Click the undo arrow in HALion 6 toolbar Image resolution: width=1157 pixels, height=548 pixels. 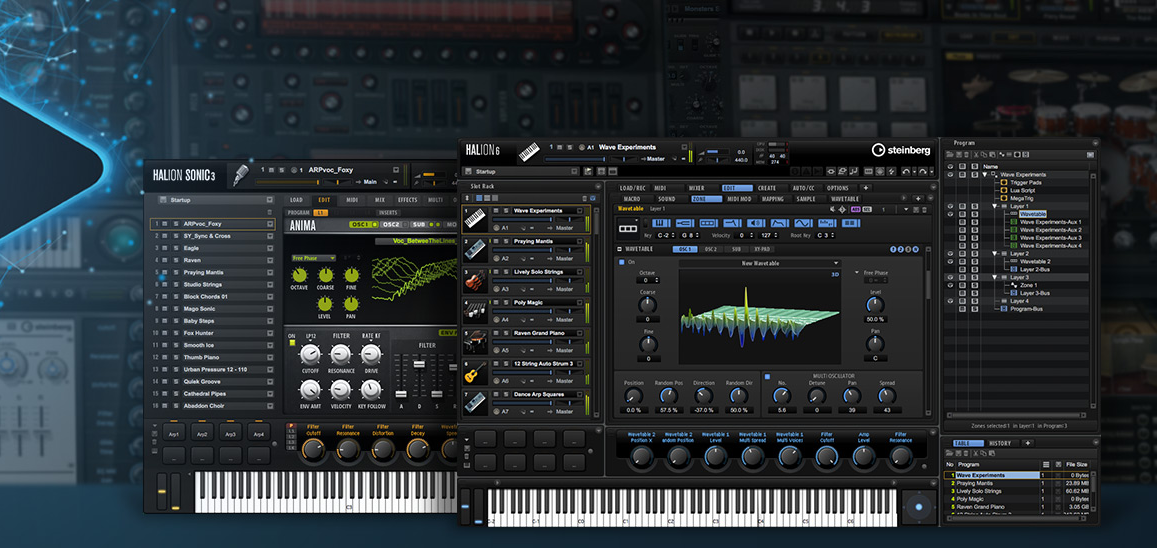(905, 171)
